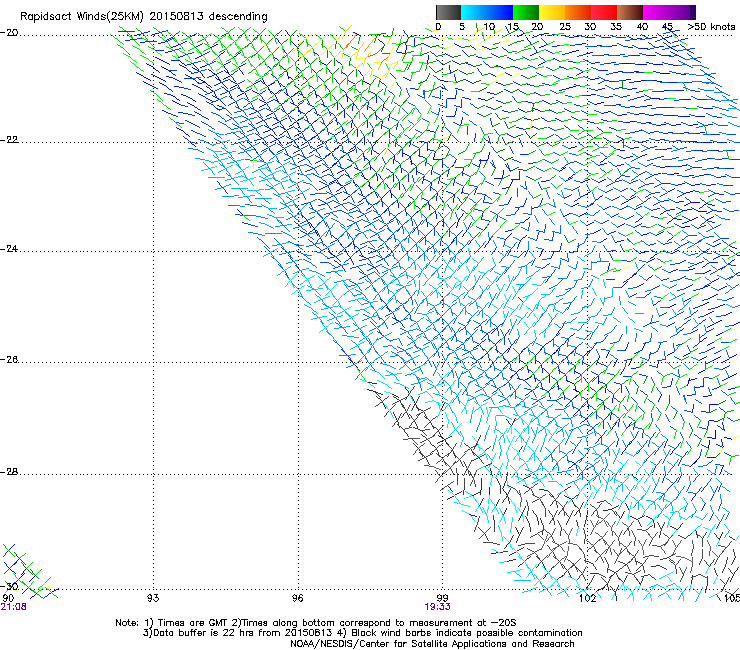740x650 pixels.
Task: Click the "Times are GMT" note line
Action: tap(316, 623)
